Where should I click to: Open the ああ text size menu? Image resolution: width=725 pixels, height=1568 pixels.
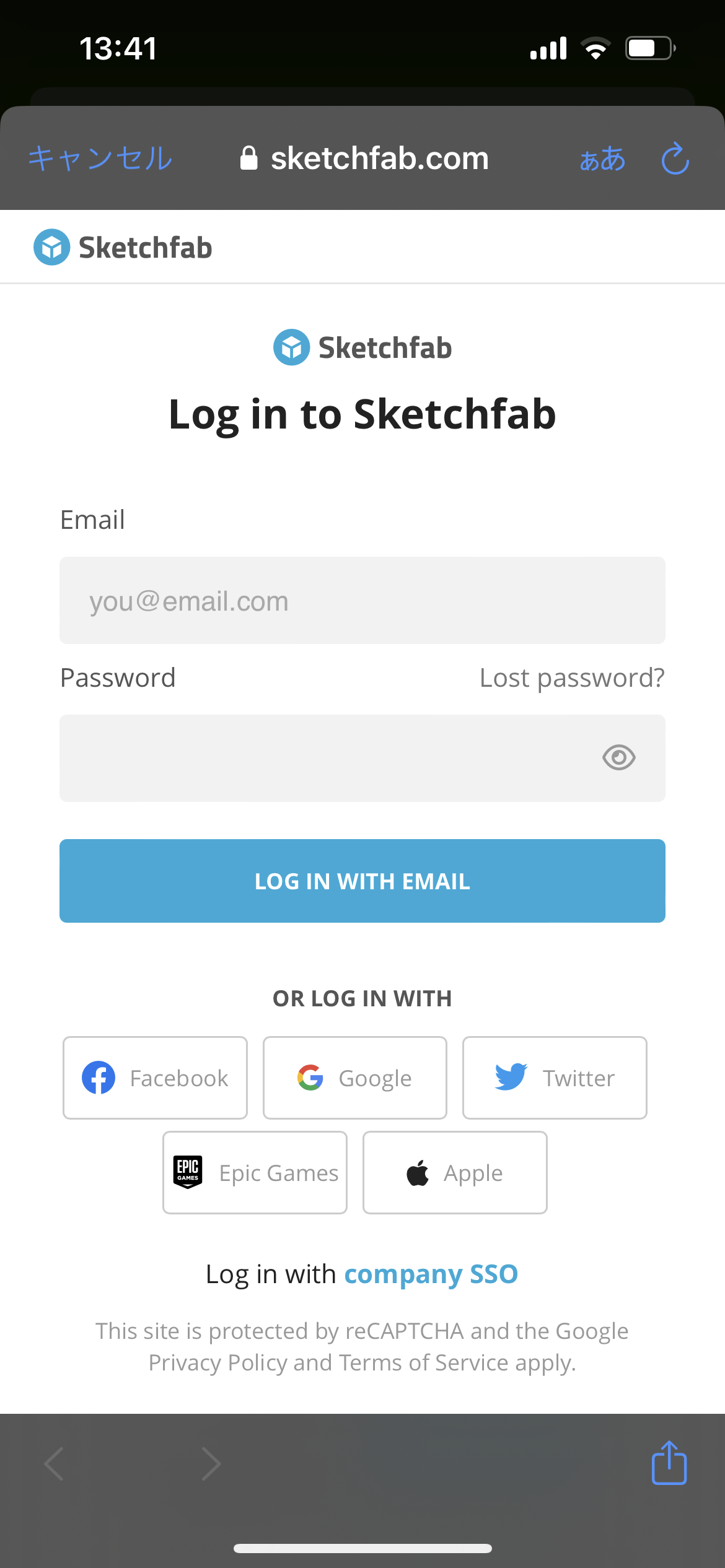pyautogui.click(x=602, y=159)
